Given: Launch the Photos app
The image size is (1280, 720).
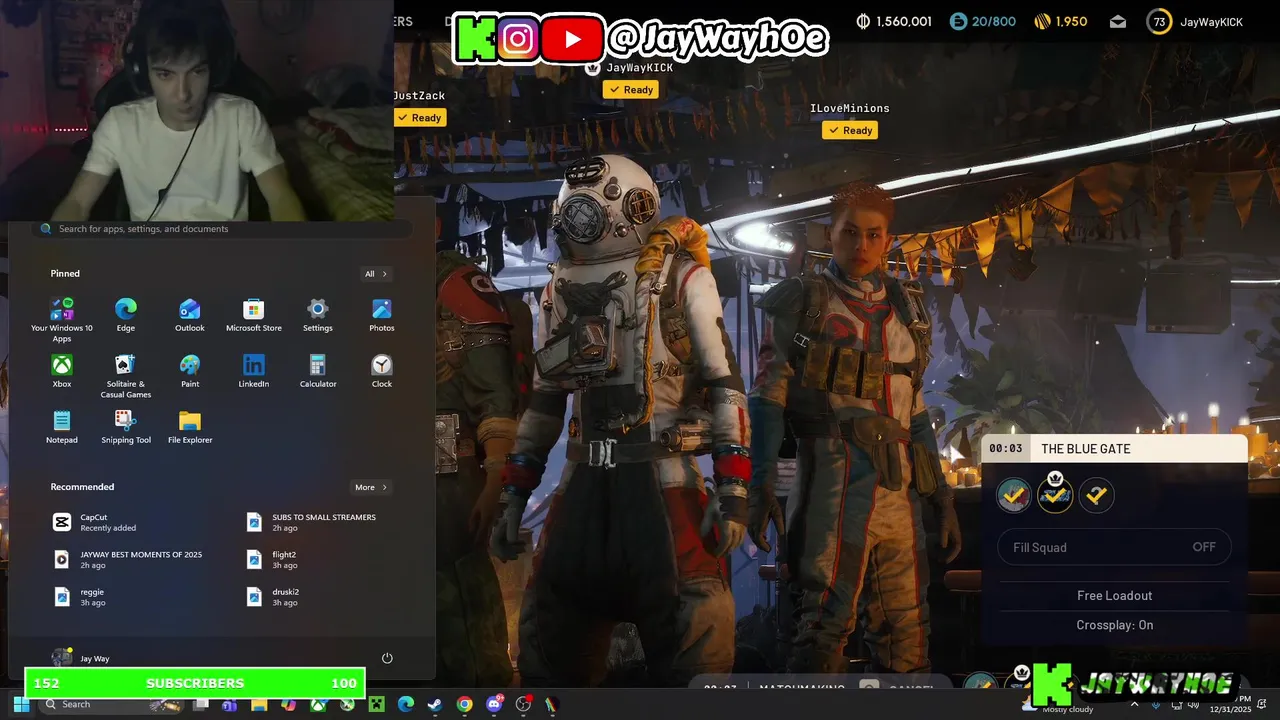Looking at the screenshot, I should 381,315.
